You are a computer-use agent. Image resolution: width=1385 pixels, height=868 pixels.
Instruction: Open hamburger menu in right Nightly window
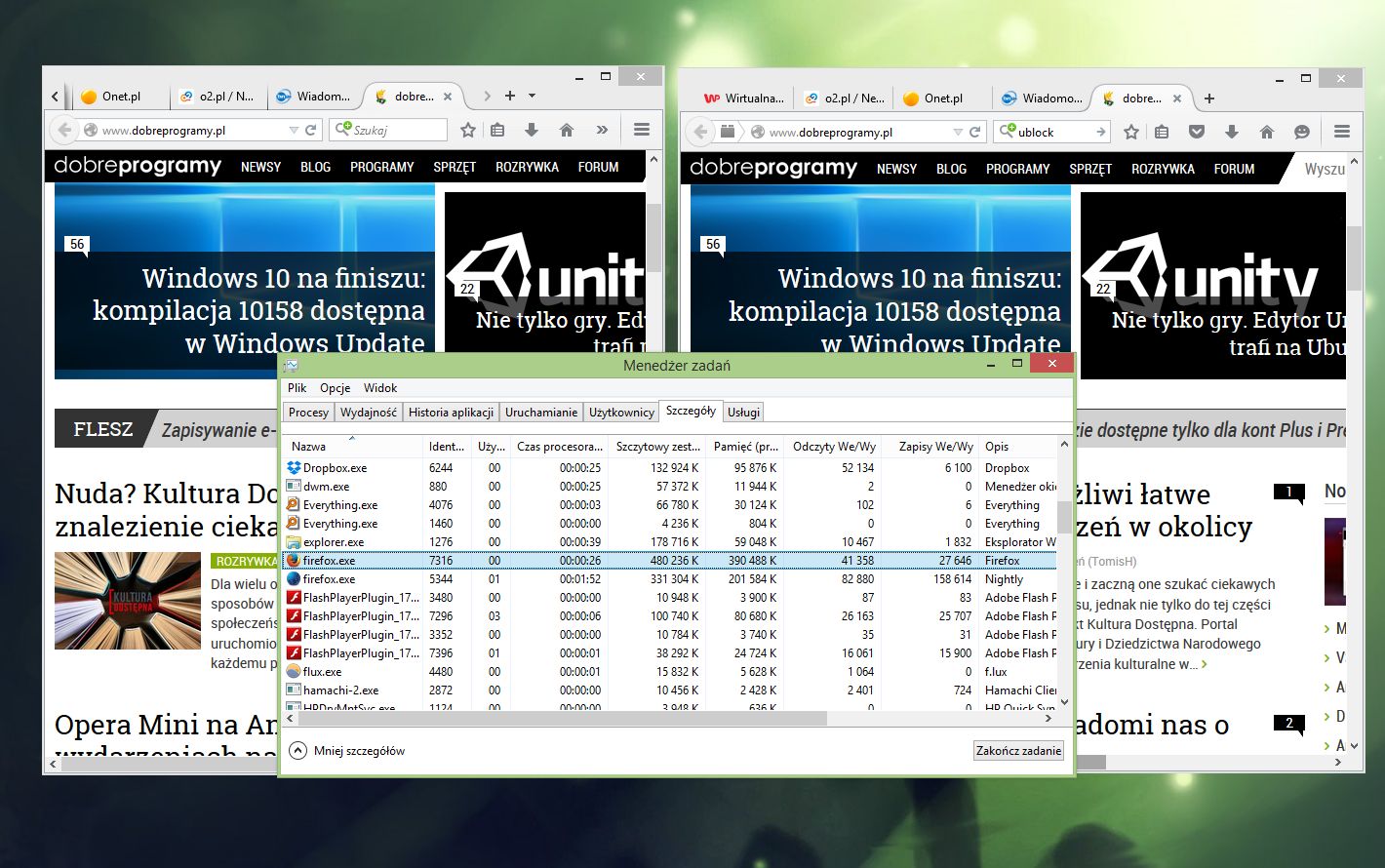1342,132
